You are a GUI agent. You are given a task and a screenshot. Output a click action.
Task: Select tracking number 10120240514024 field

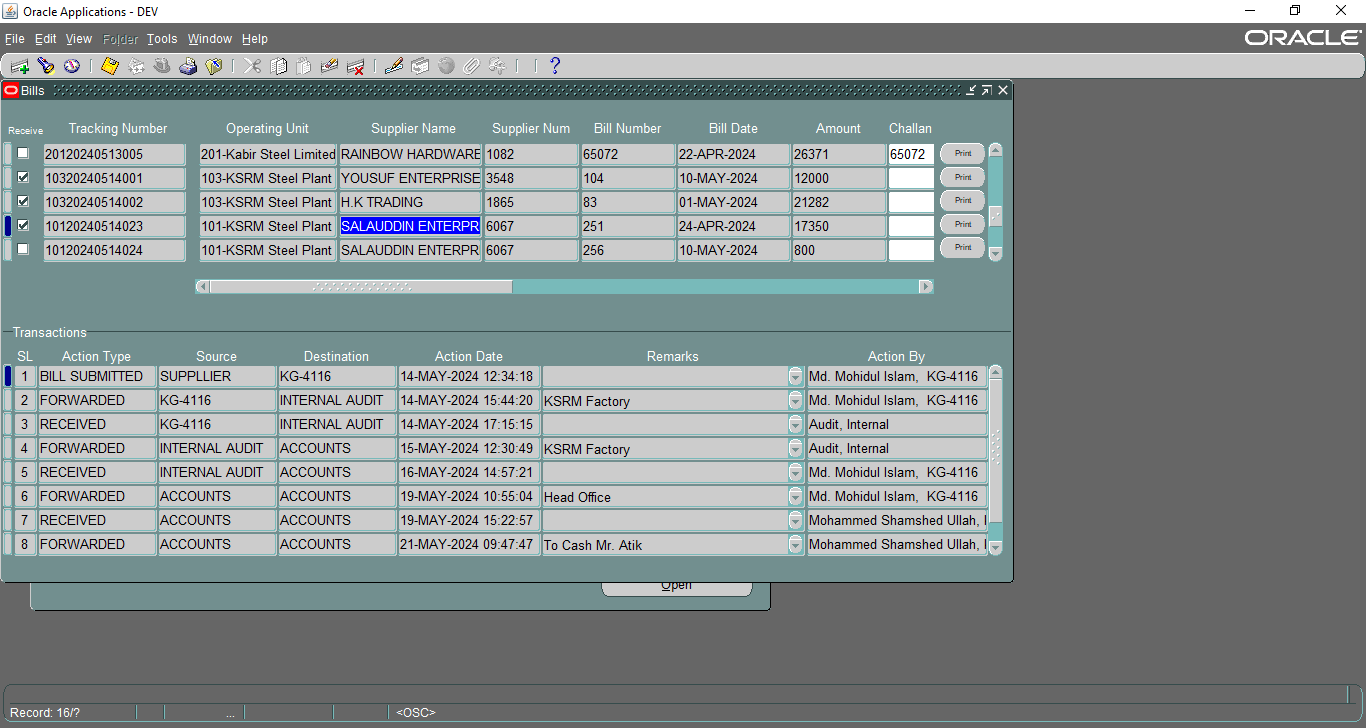tap(114, 250)
